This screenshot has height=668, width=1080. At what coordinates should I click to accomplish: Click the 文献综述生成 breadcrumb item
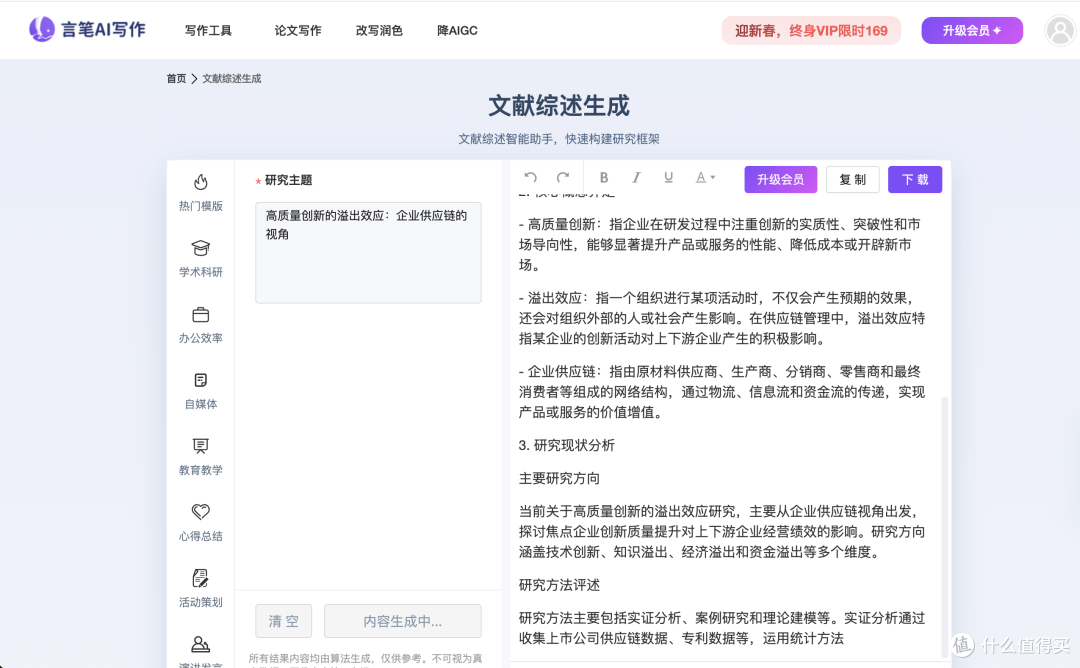[231, 79]
